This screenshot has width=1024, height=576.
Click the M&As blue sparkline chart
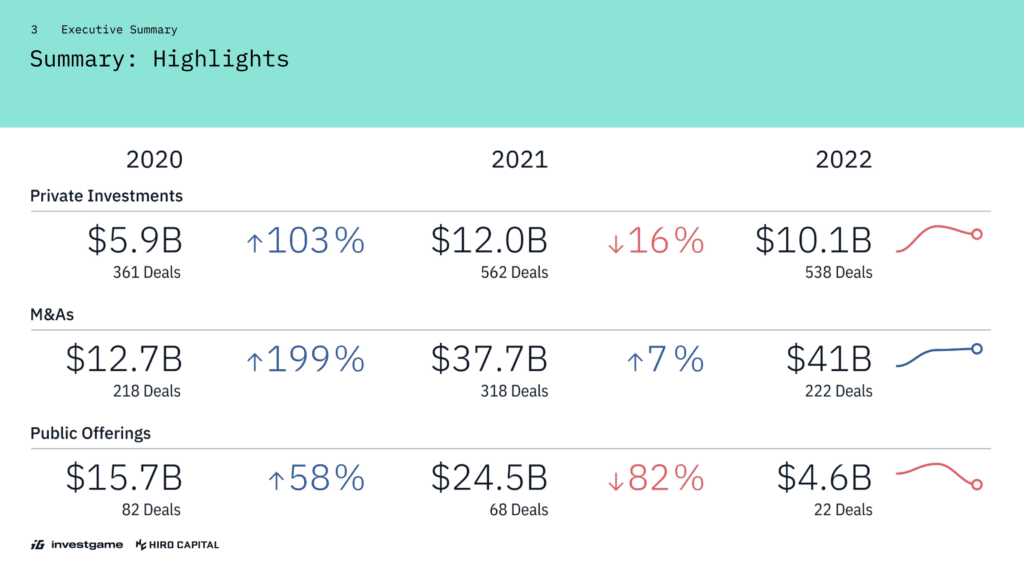click(940, 355)
